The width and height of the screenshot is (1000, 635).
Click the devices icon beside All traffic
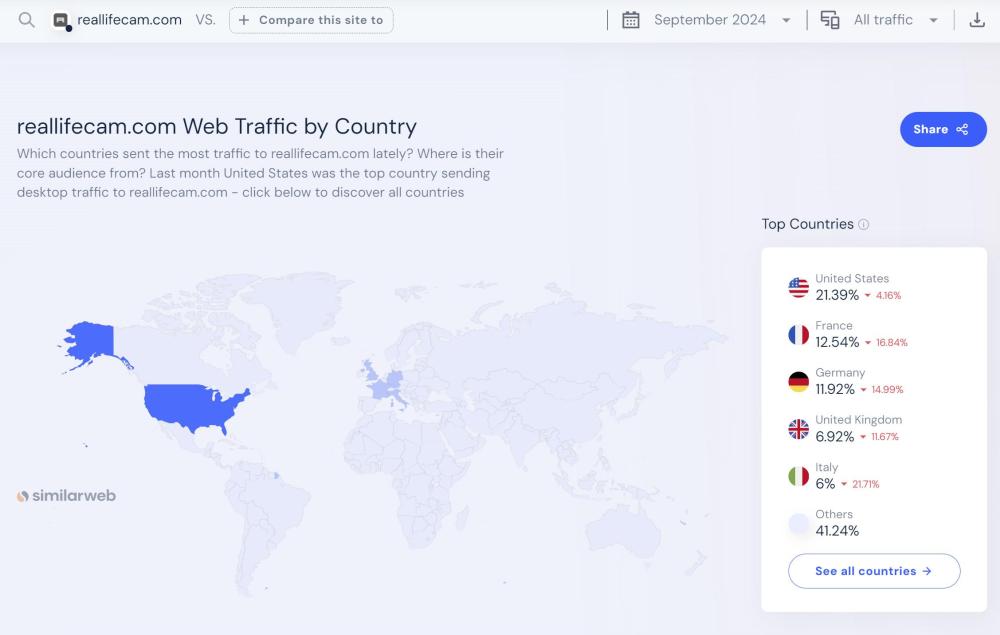coord(830,20)
